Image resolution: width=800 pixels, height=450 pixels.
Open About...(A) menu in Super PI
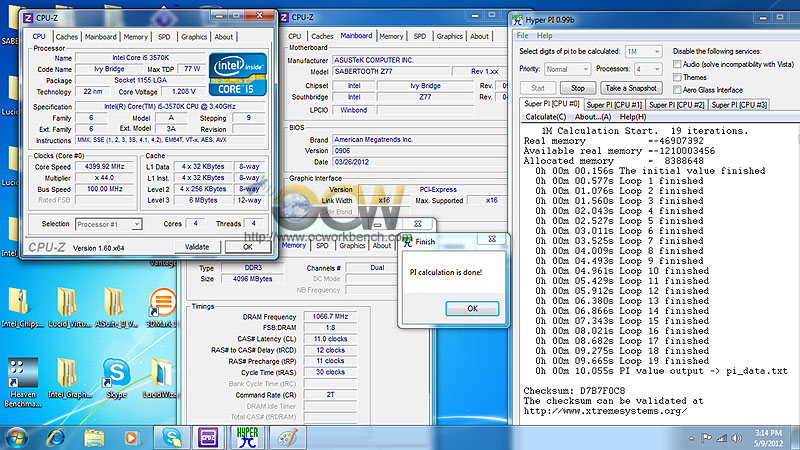[x=593, y=117]
